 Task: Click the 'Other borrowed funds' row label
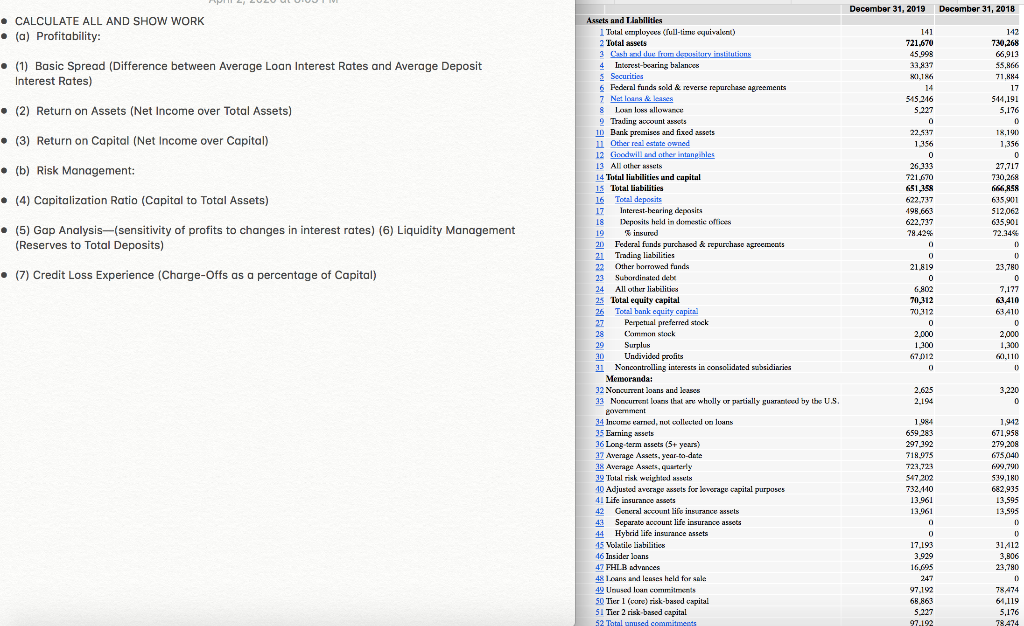(x=652, y=266)
